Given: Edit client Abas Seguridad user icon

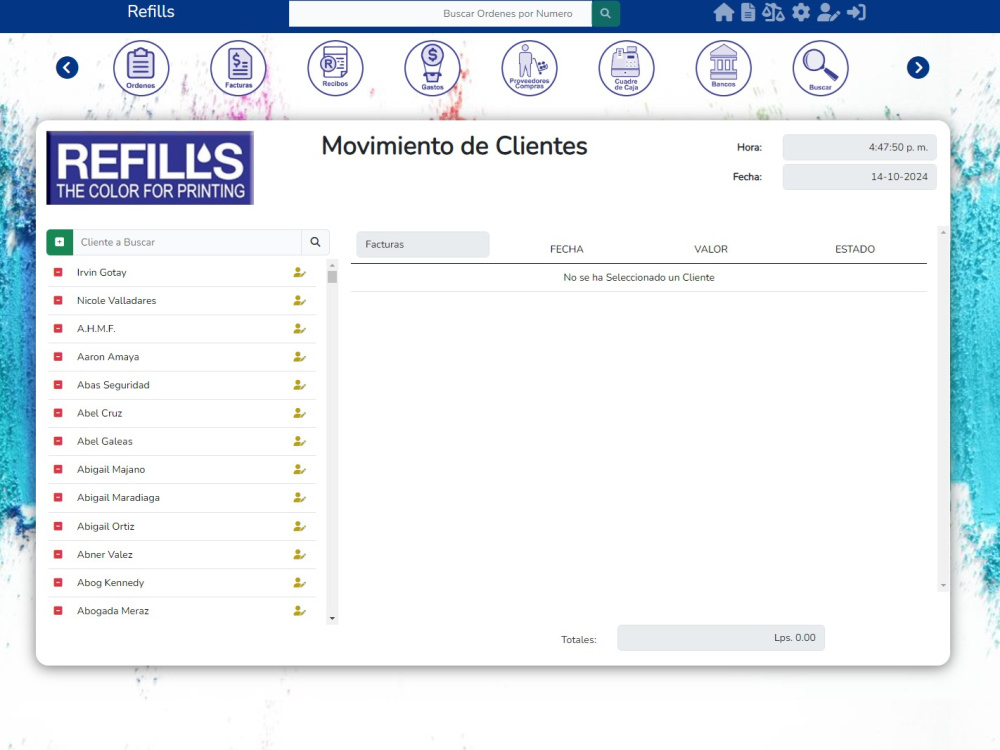Looking at the screenshot, I should 299,385.
